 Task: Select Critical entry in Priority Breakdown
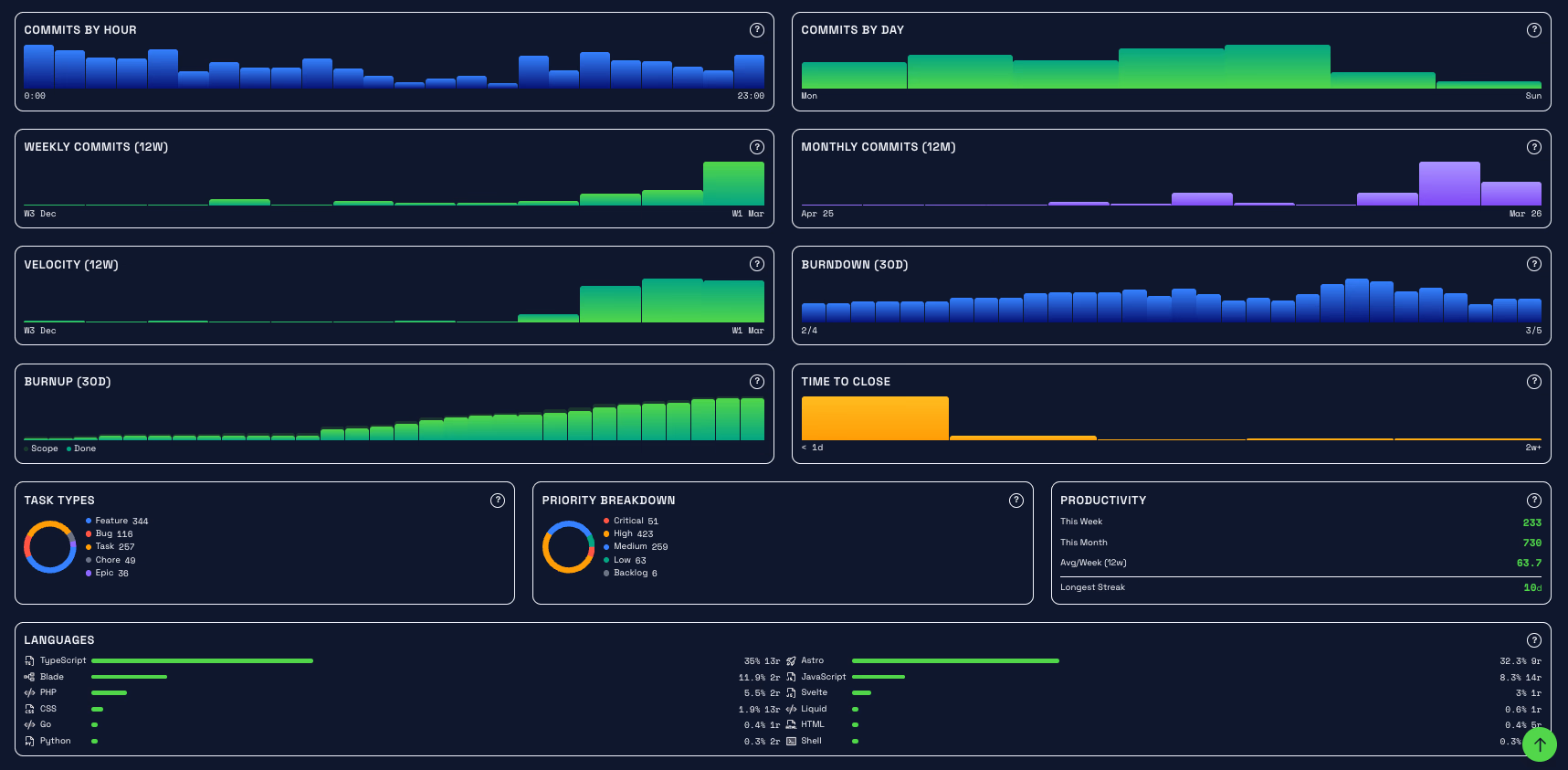click(x=630, y=521)
